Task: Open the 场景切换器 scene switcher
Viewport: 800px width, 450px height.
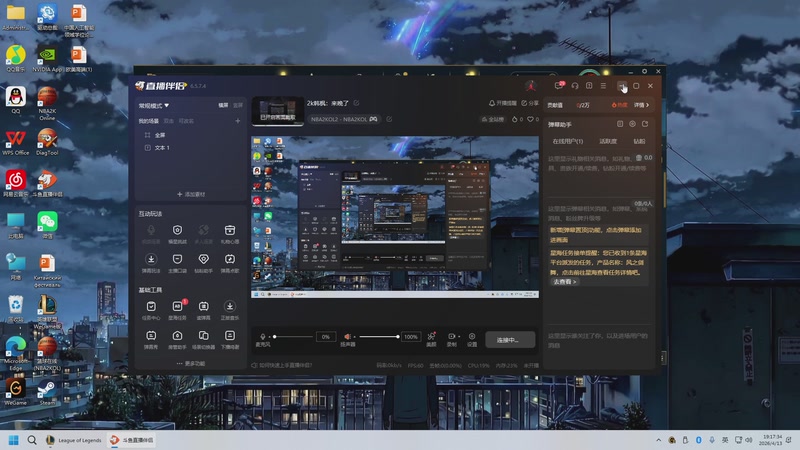Action: pos(204,339)
